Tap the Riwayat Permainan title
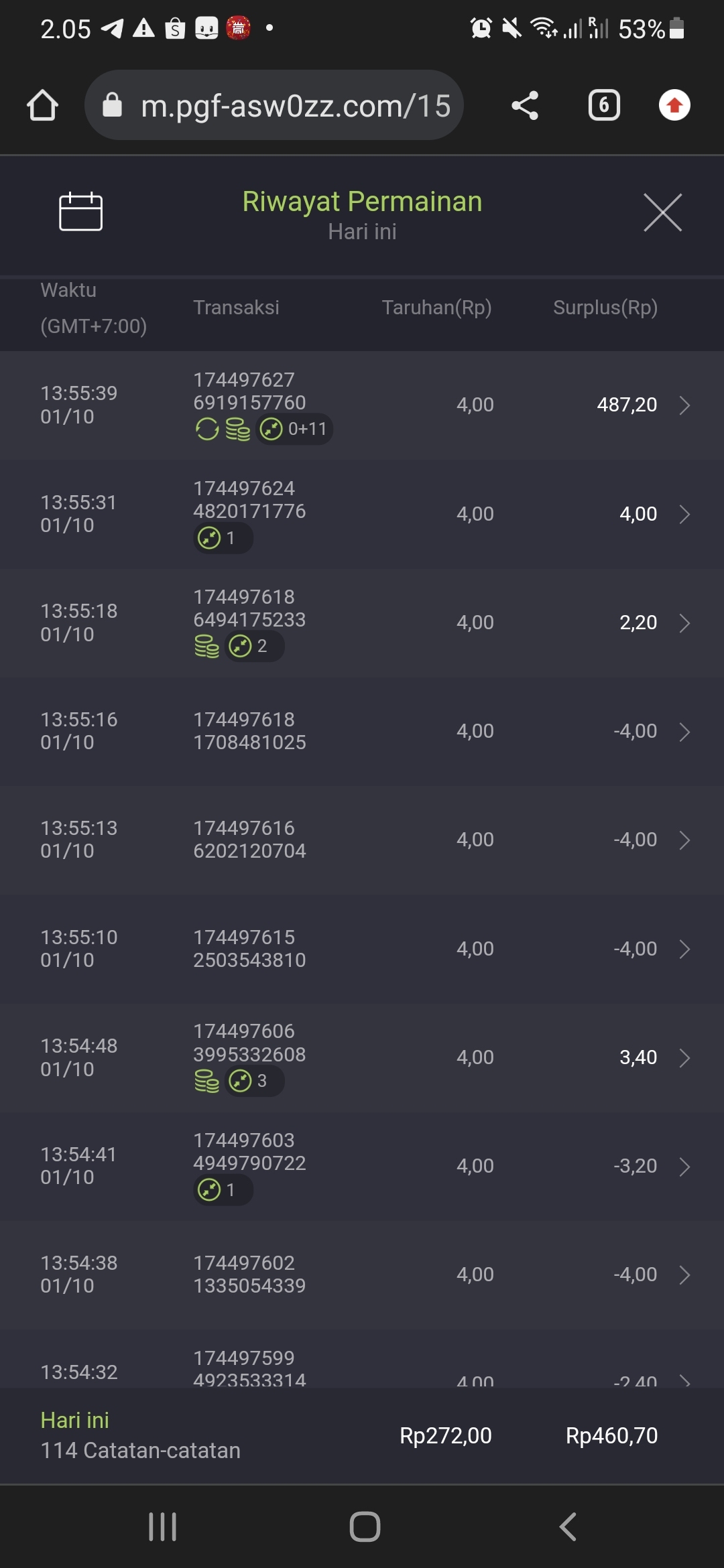The height and width of the screenshot is (1568, 724). [362, 202]
